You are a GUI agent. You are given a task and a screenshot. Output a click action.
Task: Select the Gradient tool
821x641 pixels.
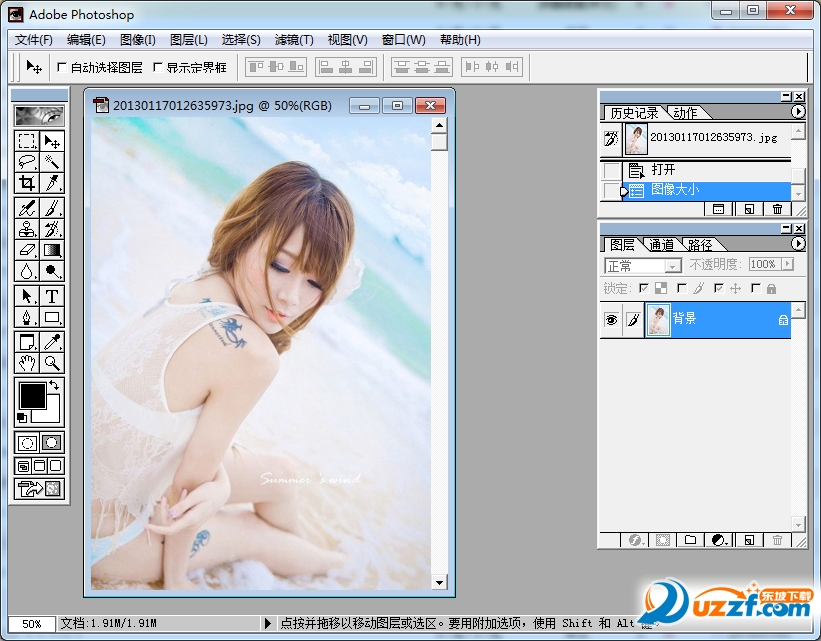tap(52, 250)
